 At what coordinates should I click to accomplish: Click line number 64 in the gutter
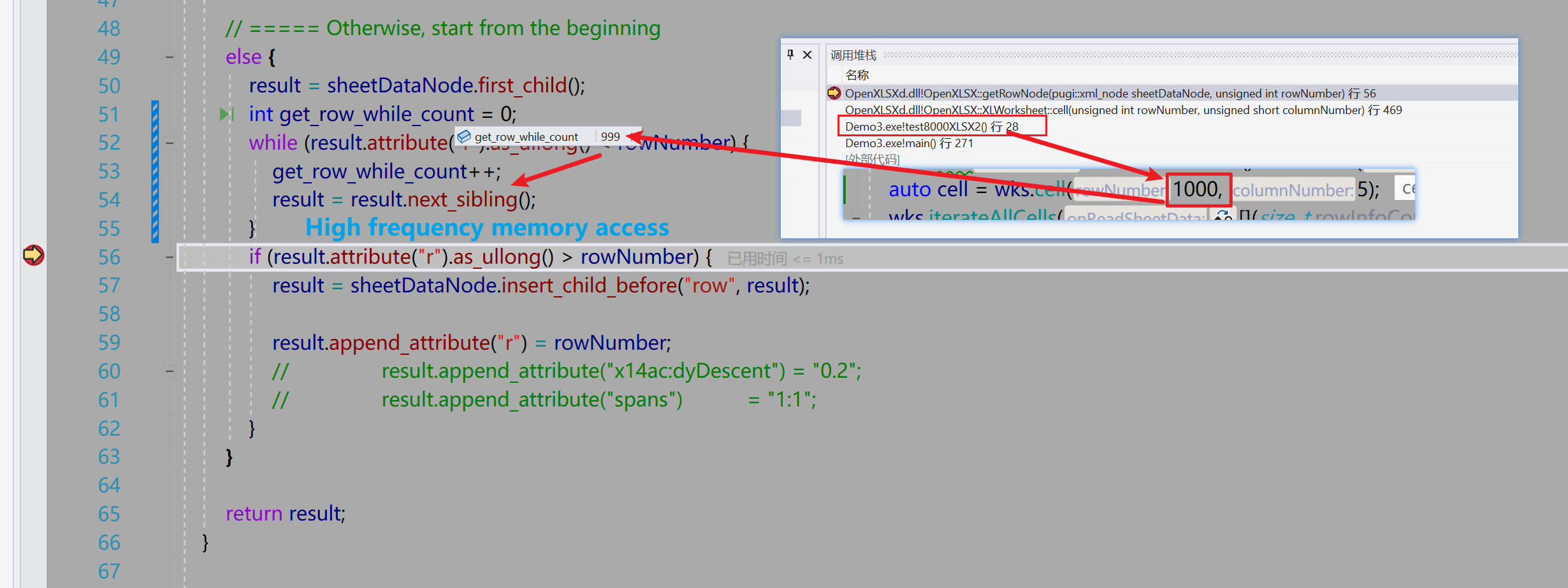tap(109, 485)
